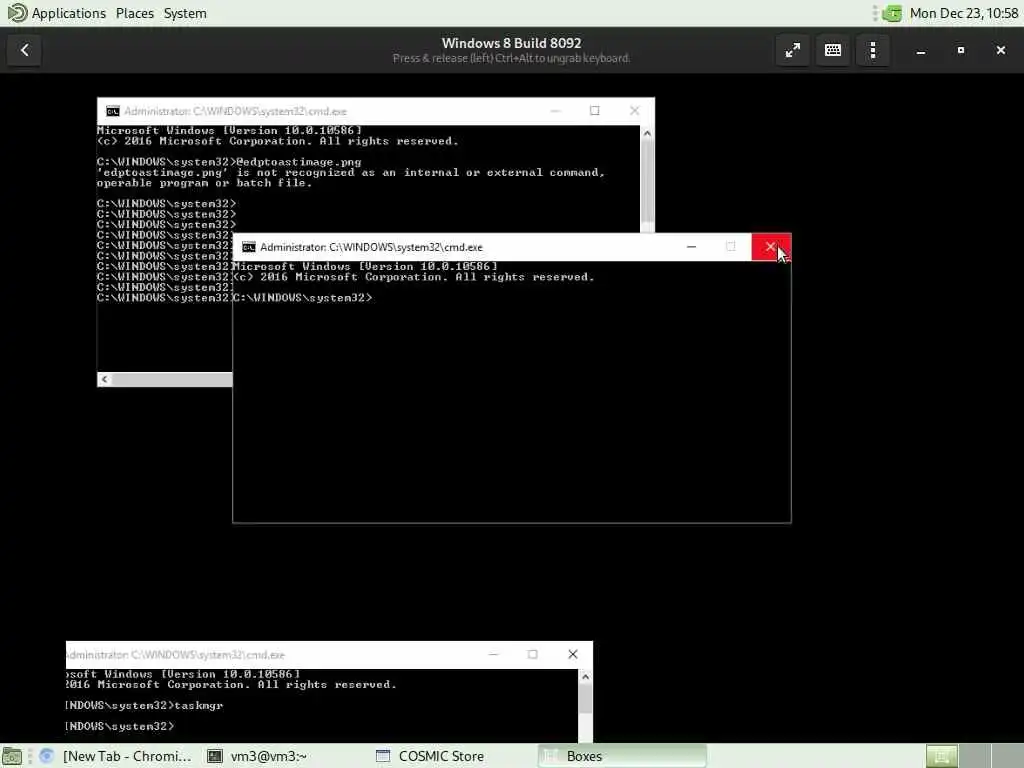Click the scrollbar thumb in bottom cmd window
Viewport: 1024px width, 768px height.
coord(585,699)
